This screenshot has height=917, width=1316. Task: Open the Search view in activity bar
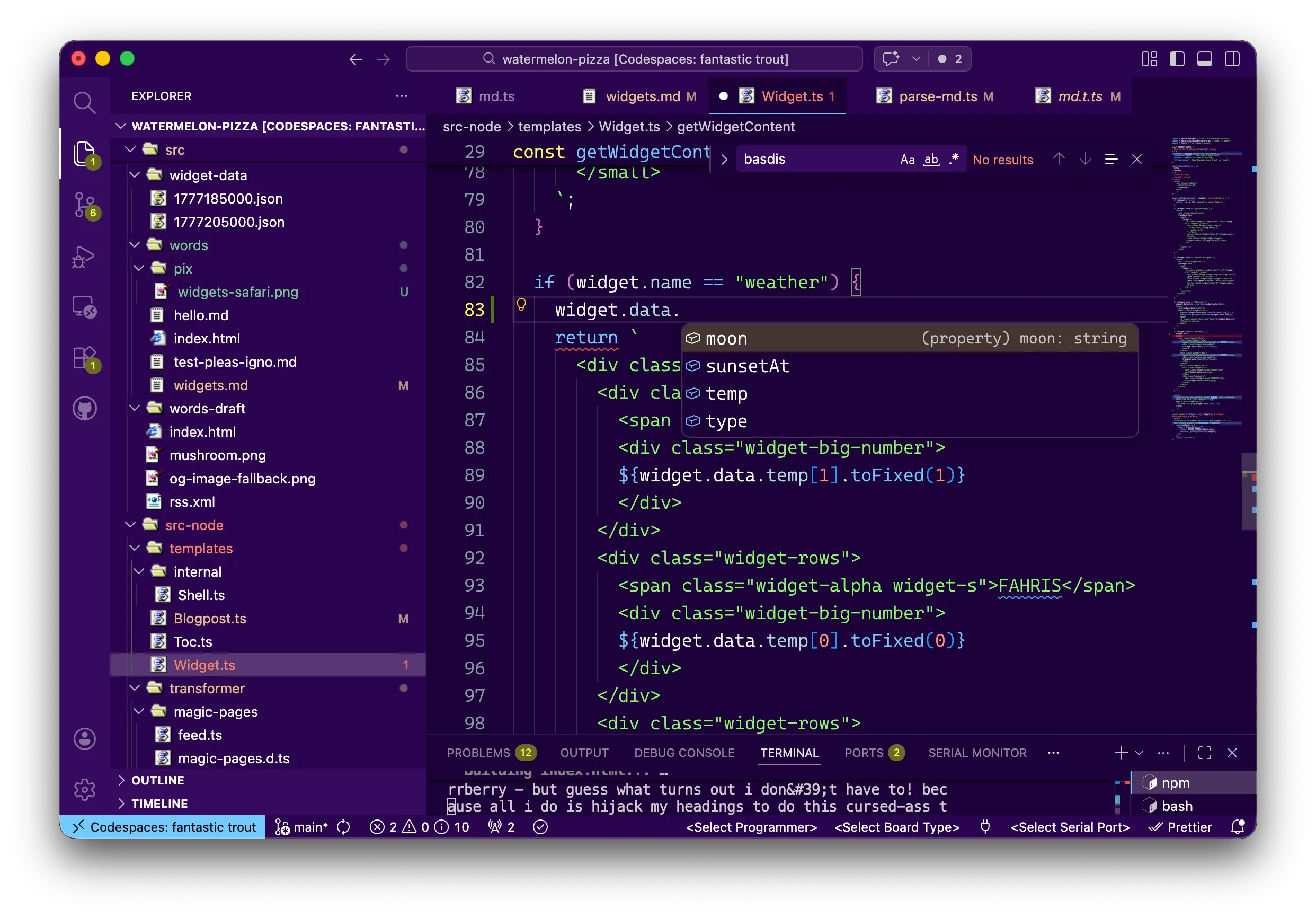point(84,103)
